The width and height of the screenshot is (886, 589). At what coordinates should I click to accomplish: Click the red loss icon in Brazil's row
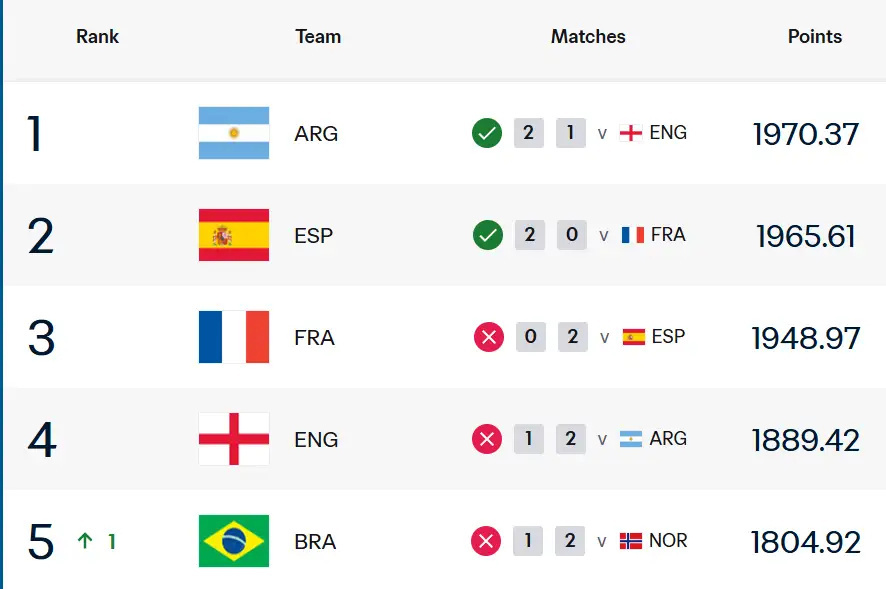486,541
